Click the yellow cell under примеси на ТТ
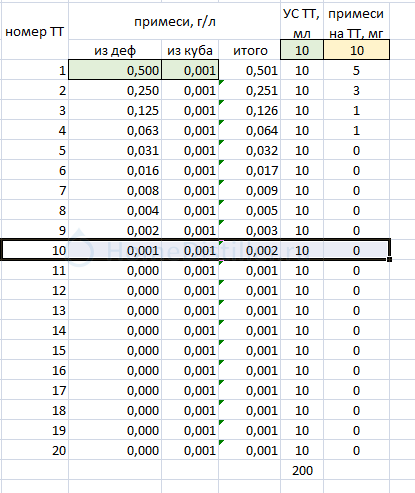 [x=356, y=50]
